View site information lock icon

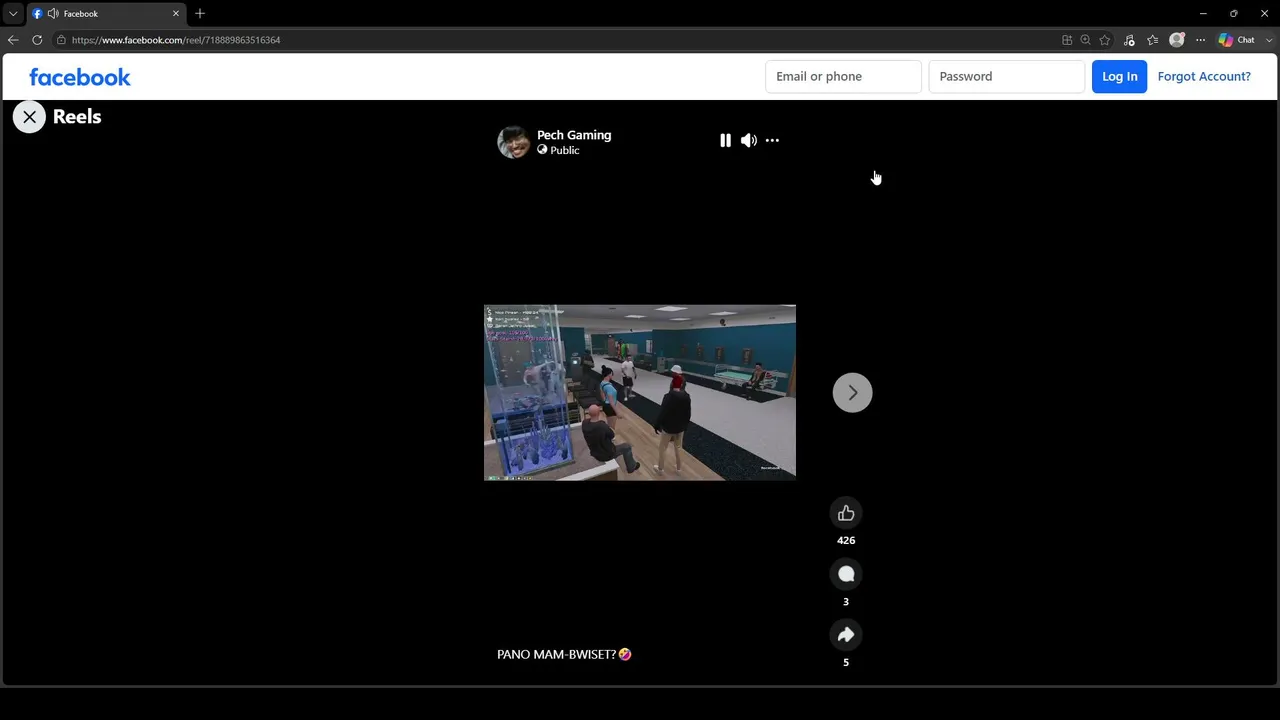pyautogui.click(x=61, y=40)
